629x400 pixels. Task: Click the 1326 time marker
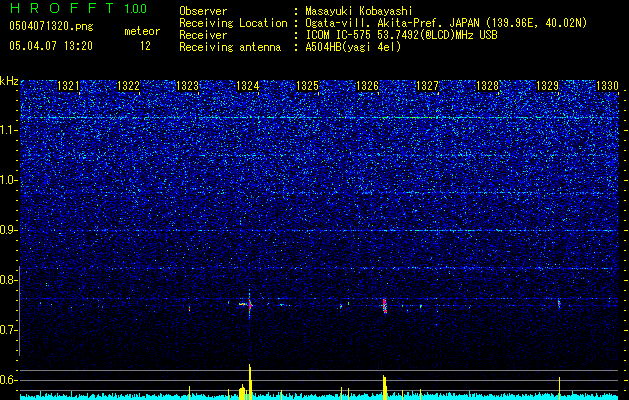point(367,86)
